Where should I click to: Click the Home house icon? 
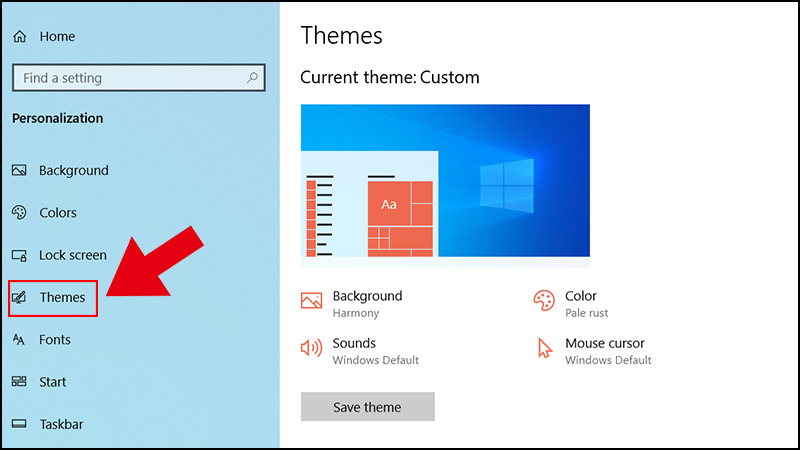[19, 36]
